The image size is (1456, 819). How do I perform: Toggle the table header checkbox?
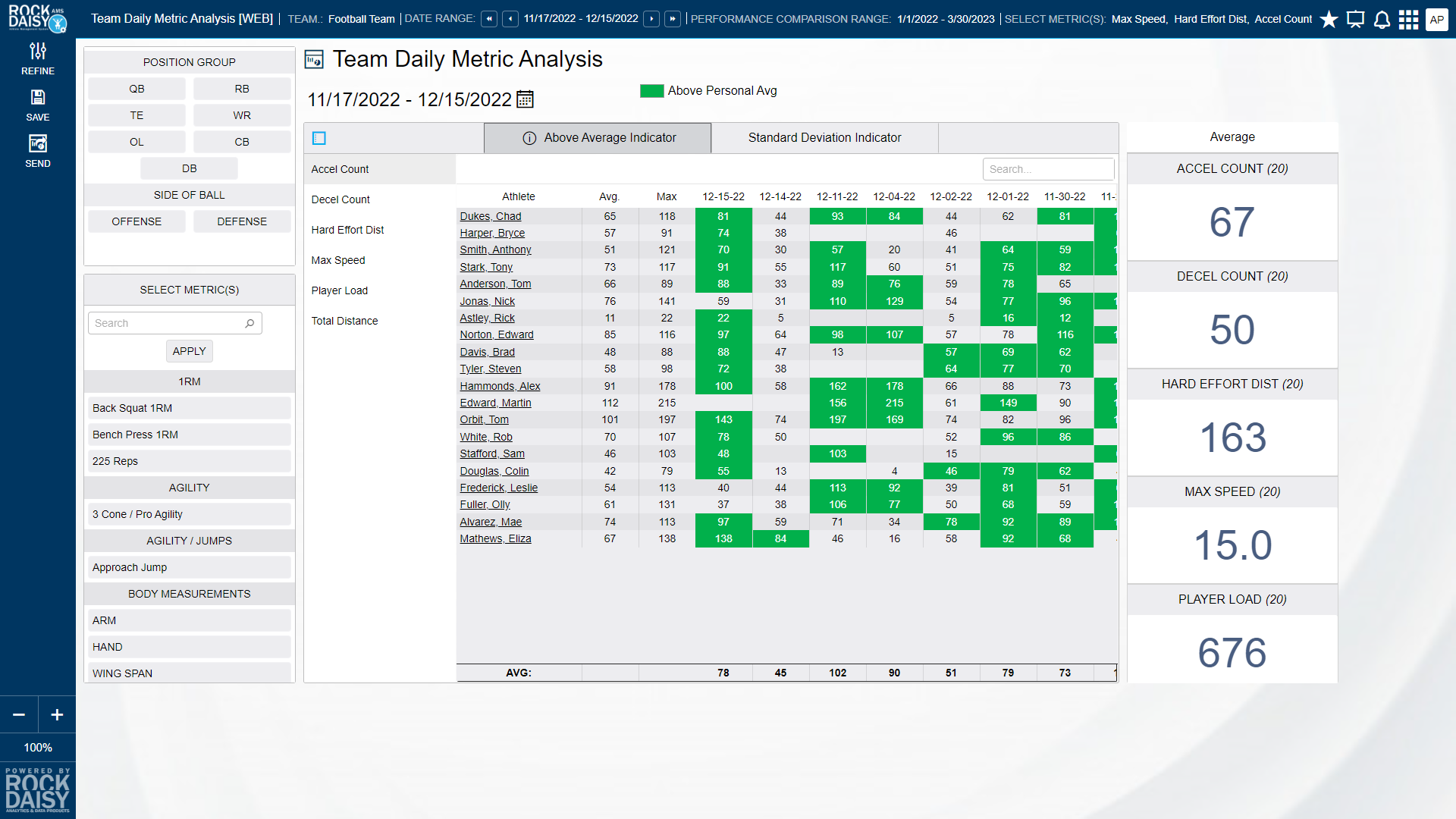319,138
